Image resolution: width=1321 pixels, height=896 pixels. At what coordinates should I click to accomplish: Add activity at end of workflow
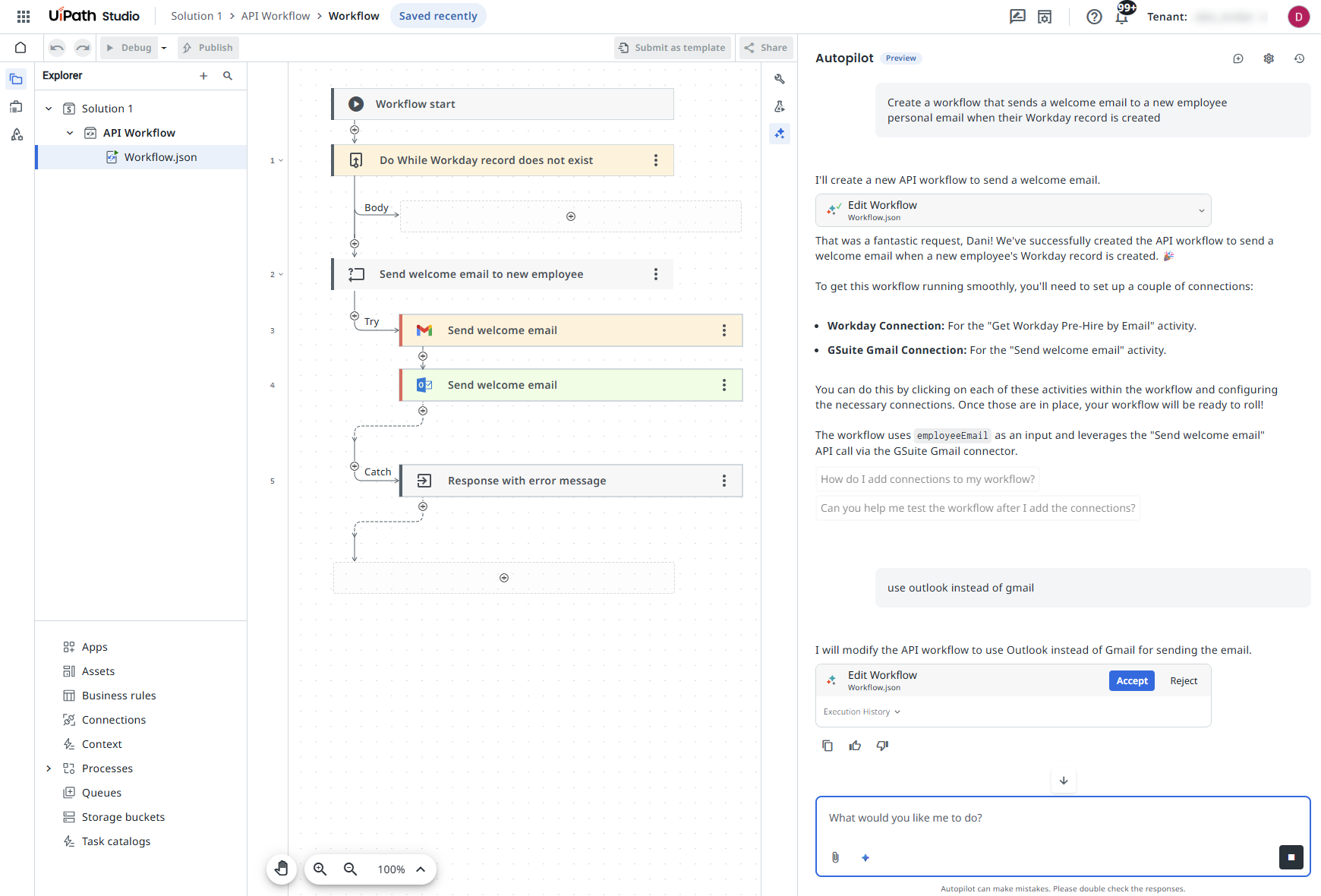click(x=504, y=578)
